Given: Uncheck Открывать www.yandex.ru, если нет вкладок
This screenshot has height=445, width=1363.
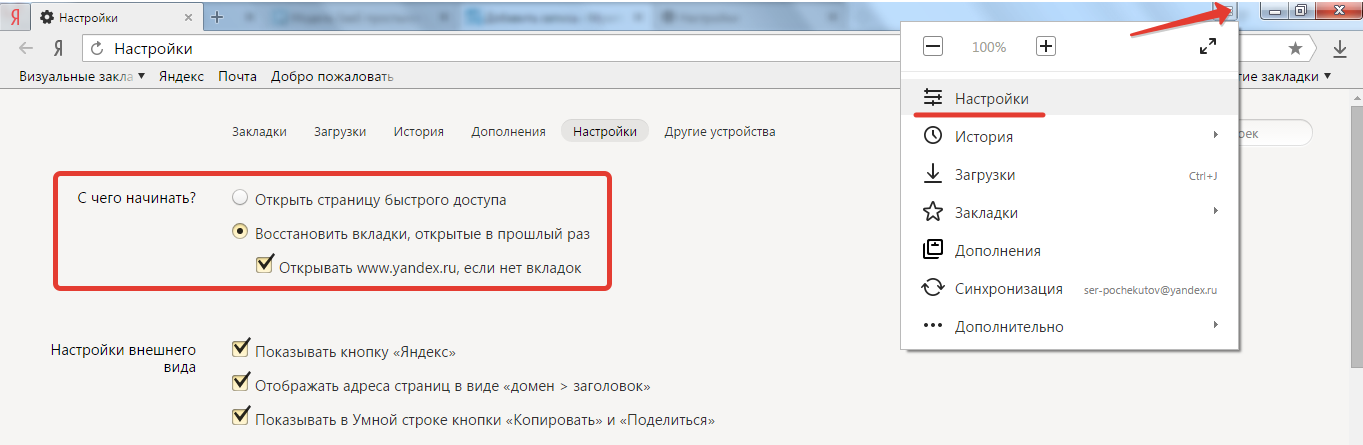Looking at the screenshot, I should point(265,265).
